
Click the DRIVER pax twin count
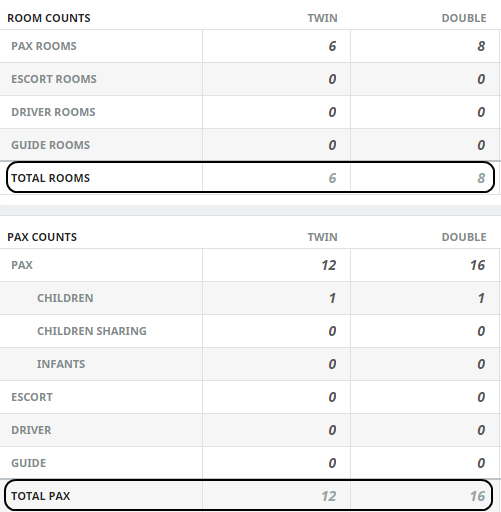tap(332, 430)
